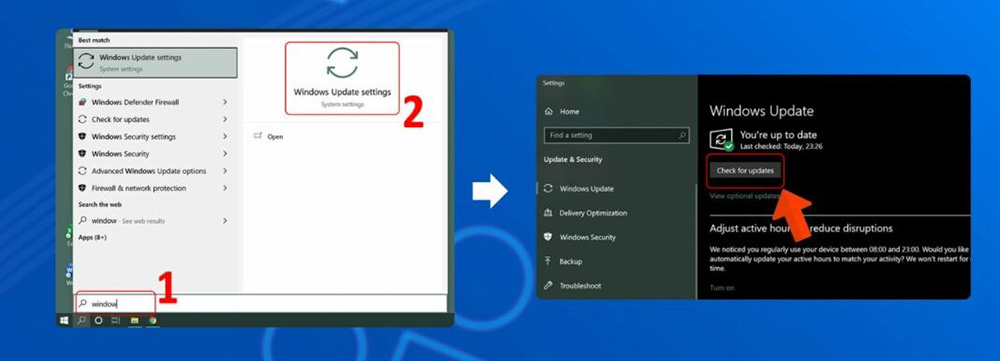Open Backup in Settings sidebar

pos(563,262)
